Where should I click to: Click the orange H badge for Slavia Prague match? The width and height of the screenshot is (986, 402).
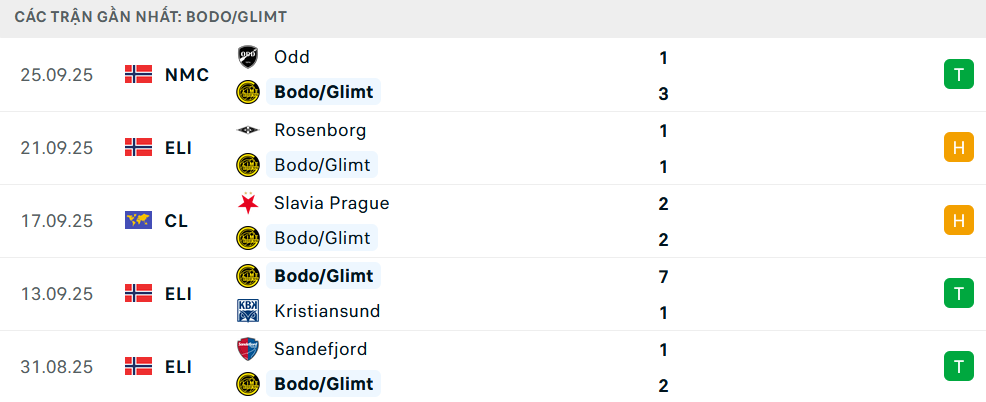958,220
